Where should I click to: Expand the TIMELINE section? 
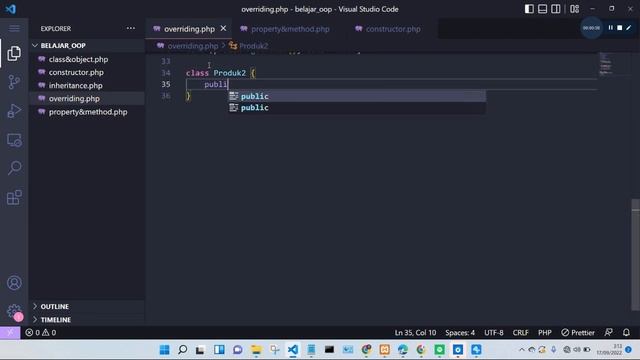(x=87, y=320)
